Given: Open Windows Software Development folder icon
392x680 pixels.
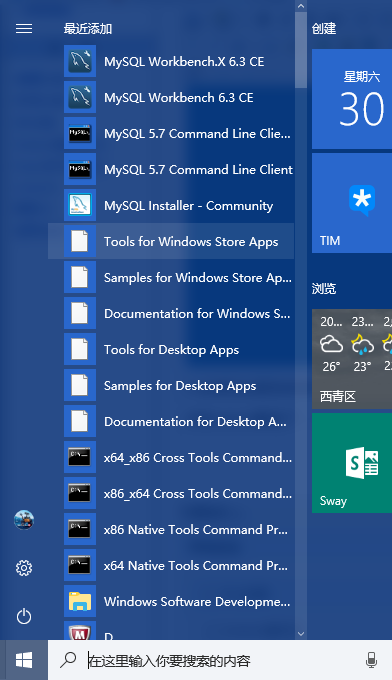Looking at the screenshot, I should click(x=80, y=601).
